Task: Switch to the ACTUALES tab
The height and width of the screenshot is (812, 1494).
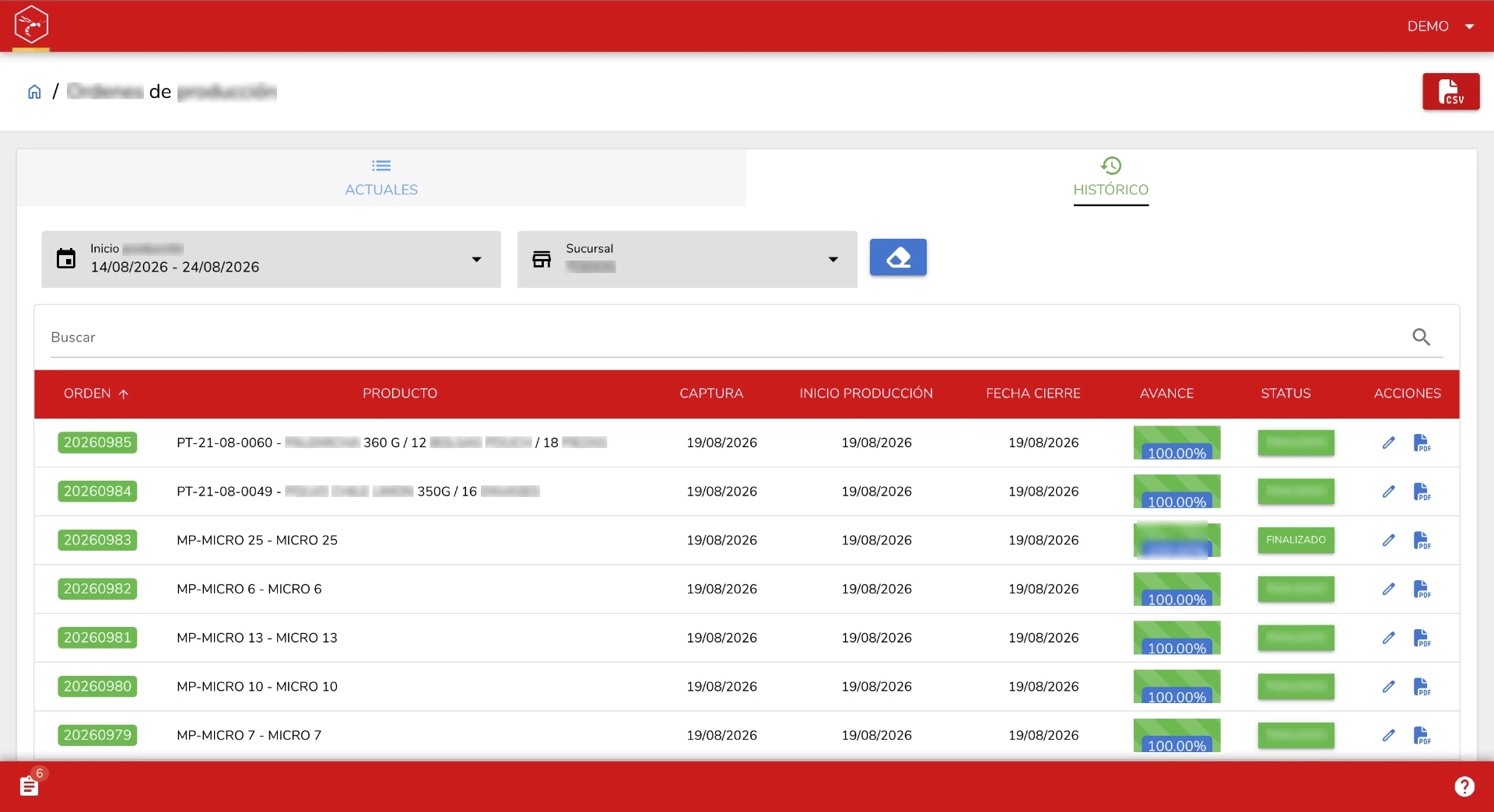Action: pos(381,177)
